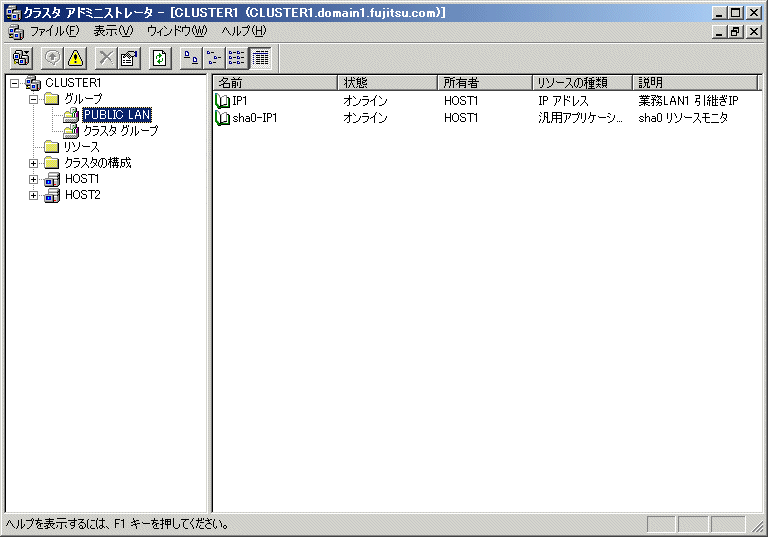Select the リソース folder in tree
768x537 pixels.
click(81, 147)
